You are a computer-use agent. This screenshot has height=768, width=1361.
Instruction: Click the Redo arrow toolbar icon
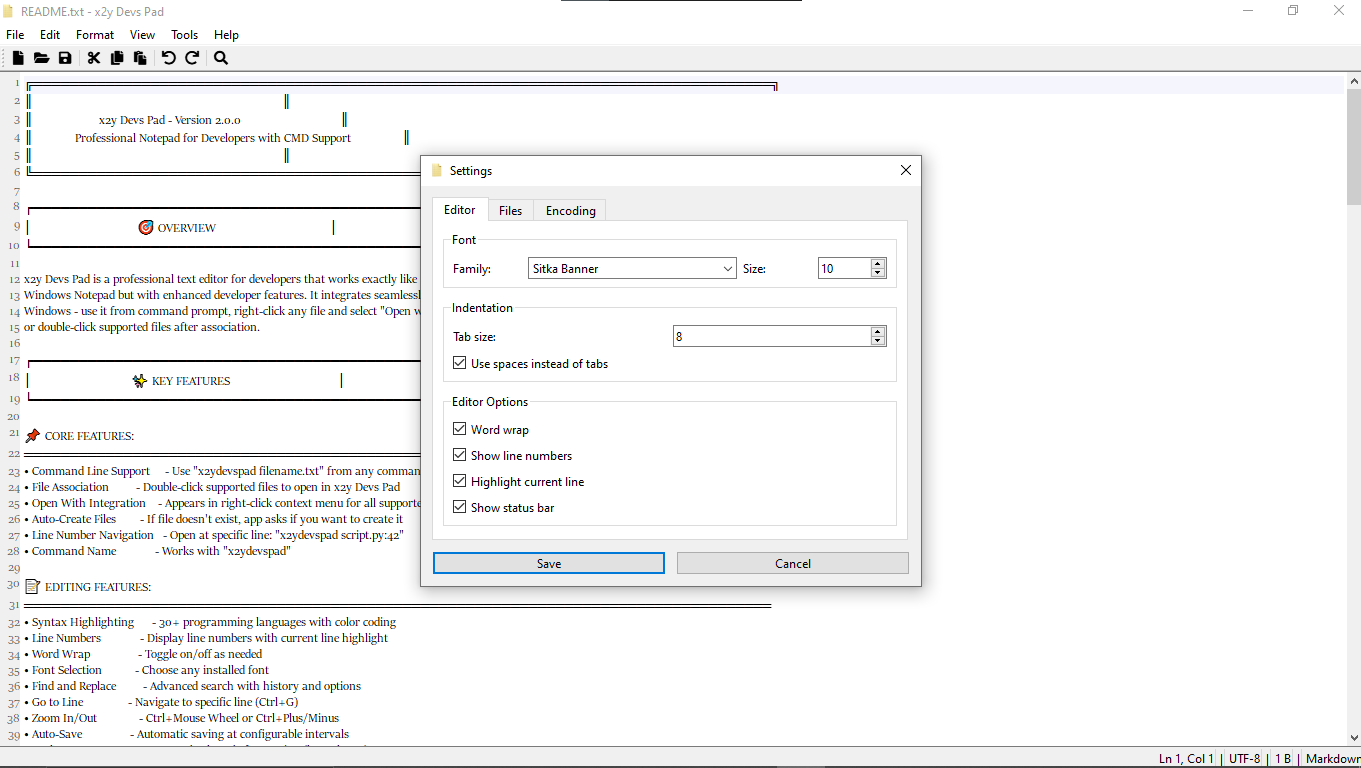click(x=192, y=58)
